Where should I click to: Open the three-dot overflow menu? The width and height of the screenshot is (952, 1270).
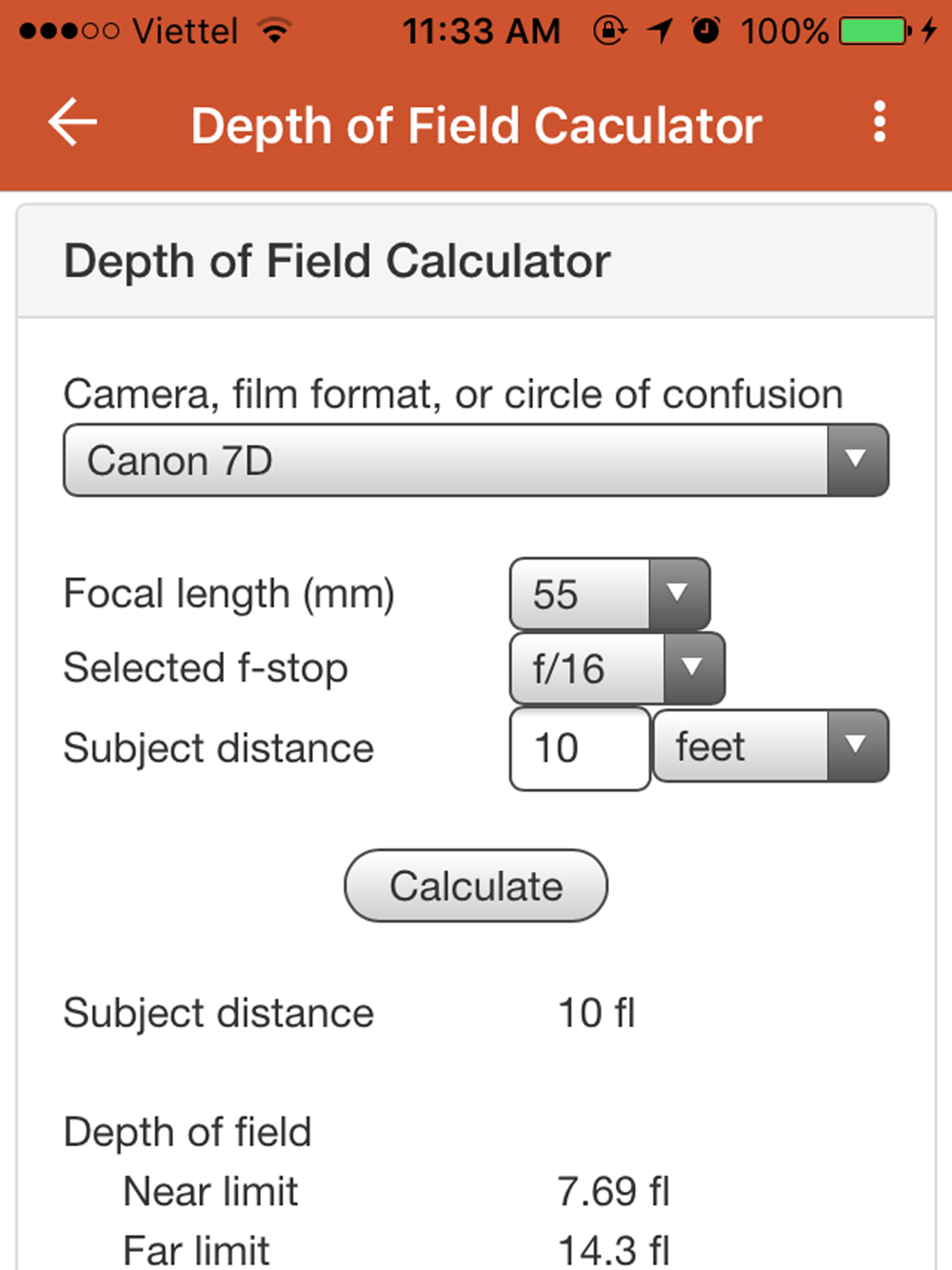pos(880,122)
